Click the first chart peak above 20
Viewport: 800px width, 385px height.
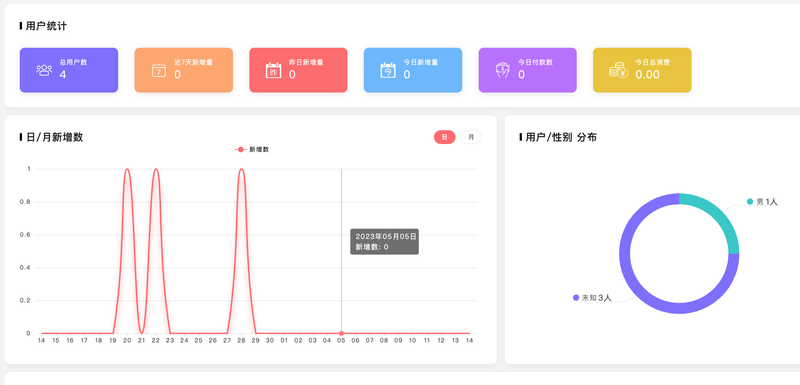[127, 169]
